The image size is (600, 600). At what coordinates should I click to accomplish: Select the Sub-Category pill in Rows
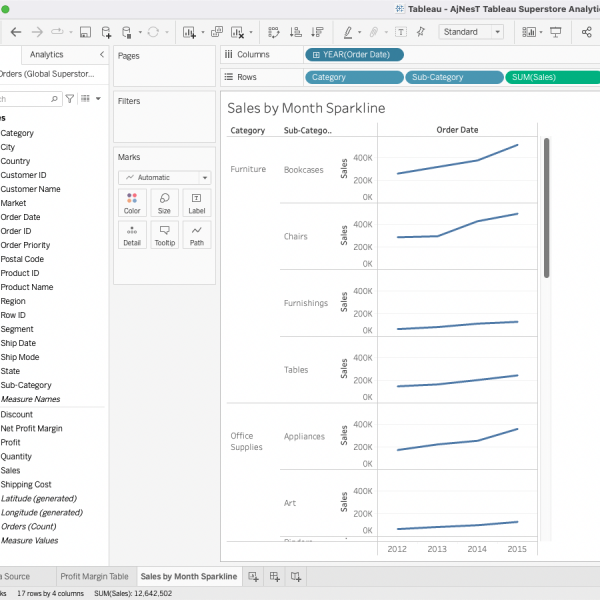pyautogui.click(x=455, y=77)
